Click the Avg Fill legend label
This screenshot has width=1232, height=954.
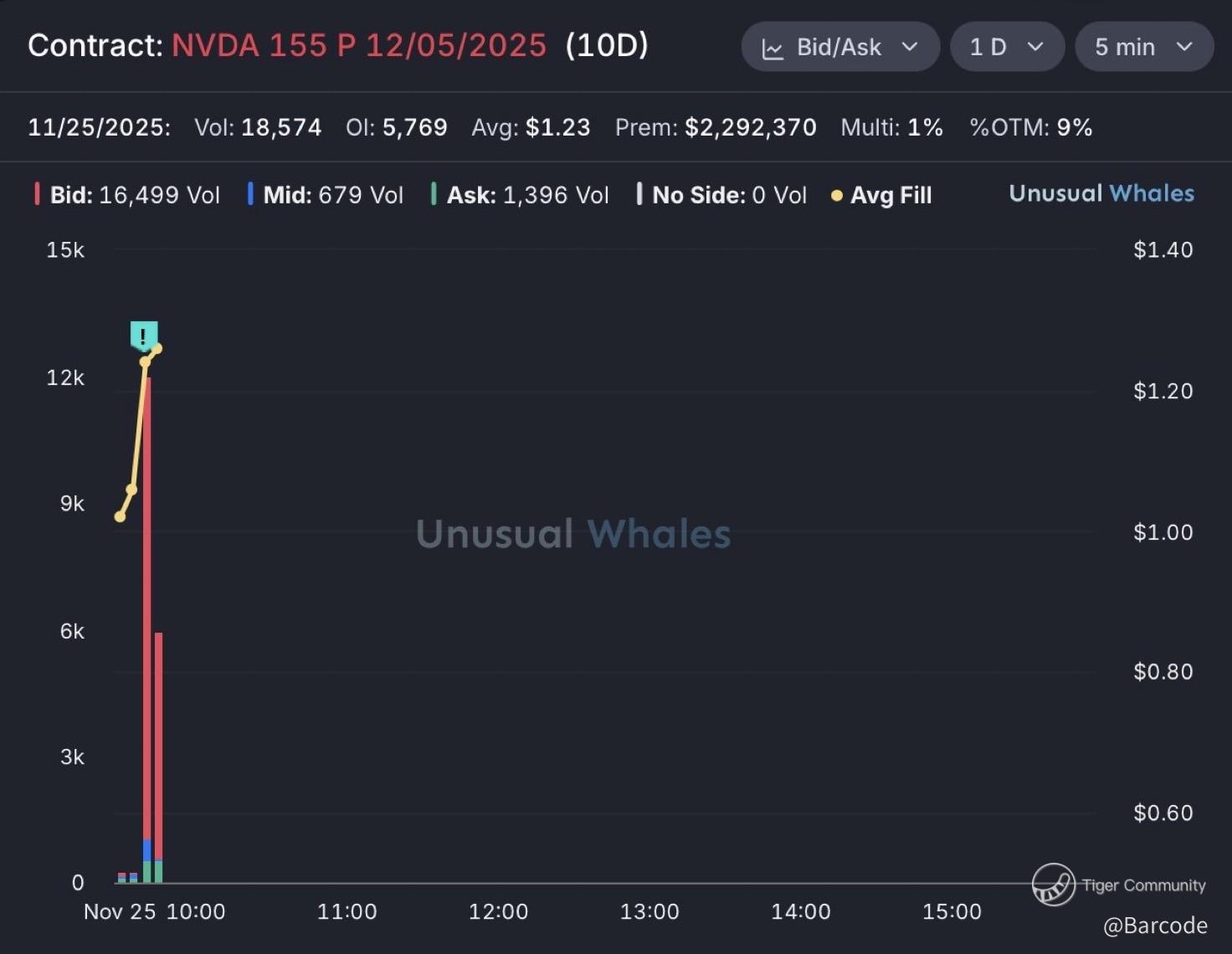pyautogui.click(x=891, y=195)
